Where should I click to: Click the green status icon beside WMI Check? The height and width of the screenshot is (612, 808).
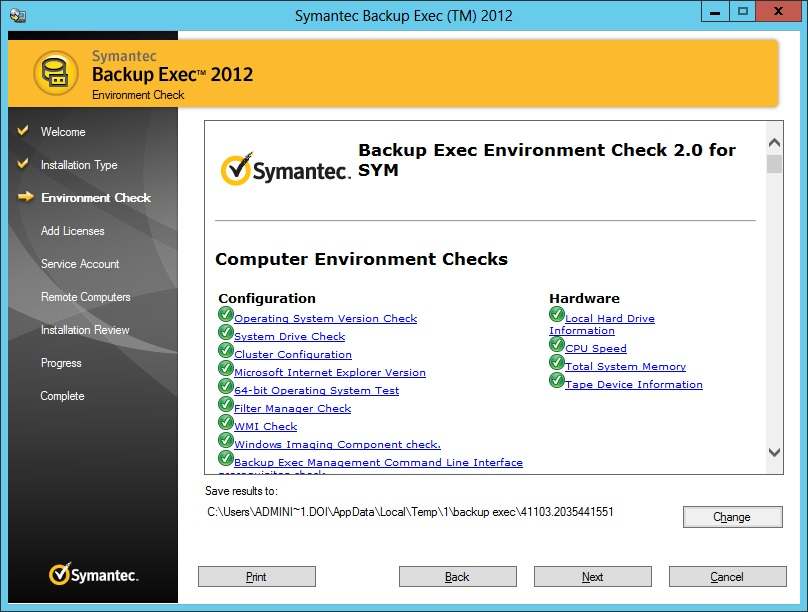226,425
